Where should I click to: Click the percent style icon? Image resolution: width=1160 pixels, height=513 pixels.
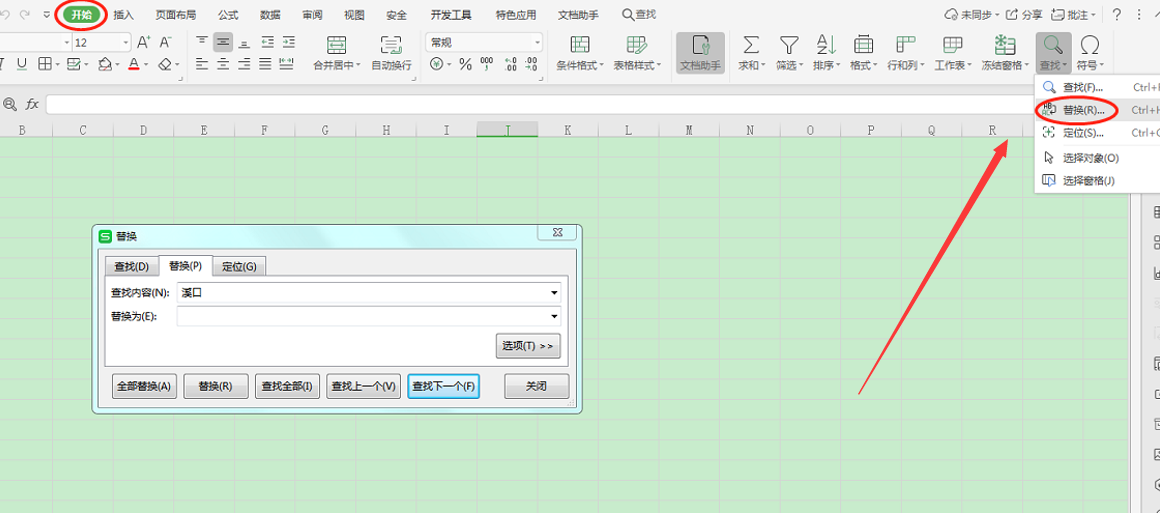tap(465, 64)
